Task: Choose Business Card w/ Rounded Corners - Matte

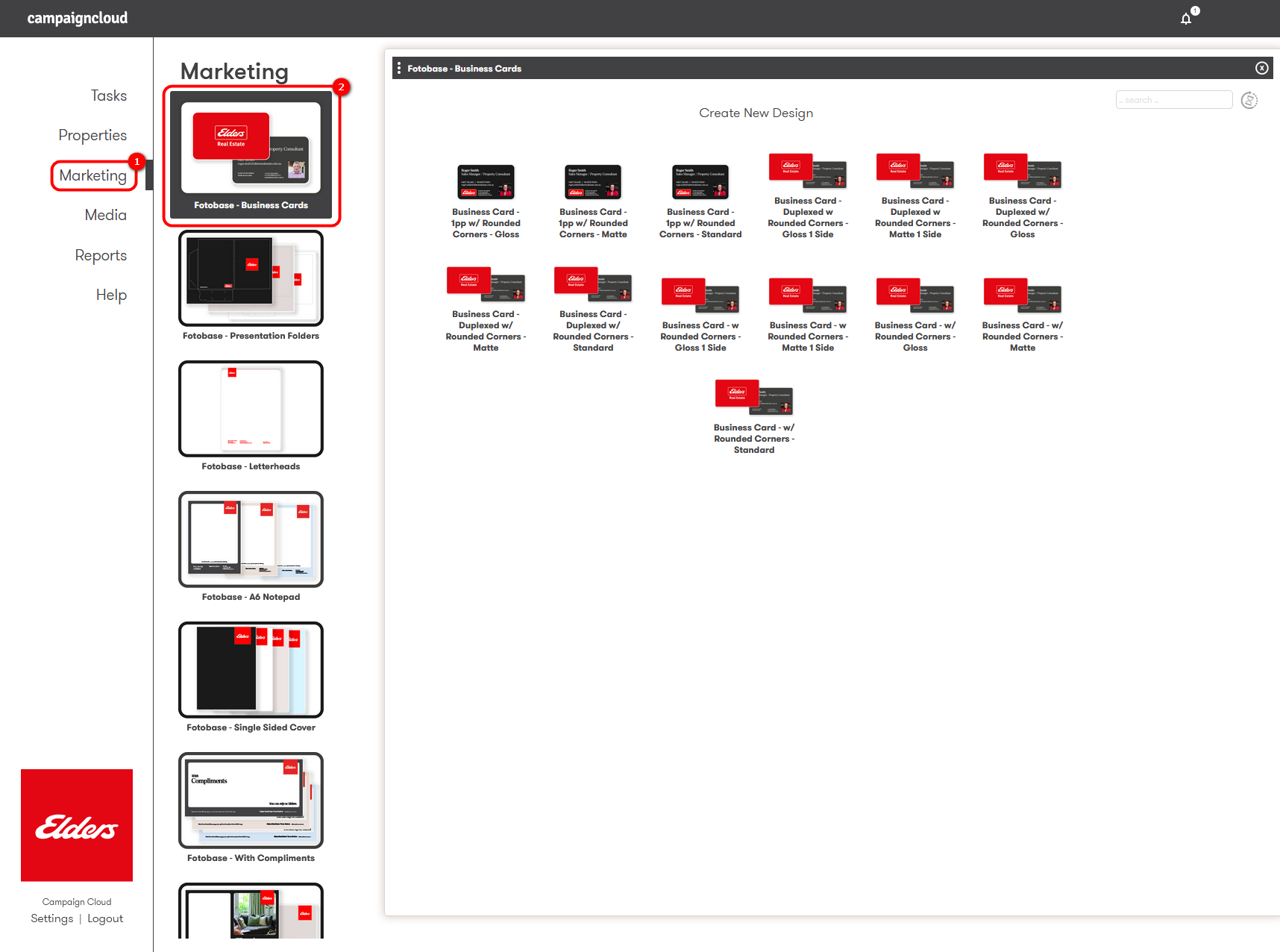Action: click(1023, 315)
